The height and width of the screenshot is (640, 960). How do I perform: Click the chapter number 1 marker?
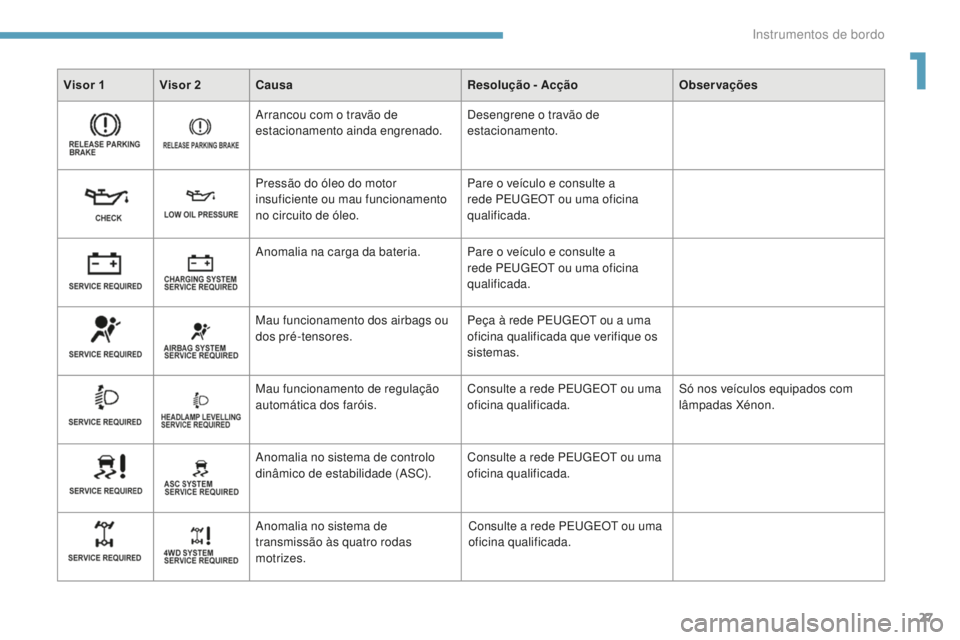tap(918, 71)
